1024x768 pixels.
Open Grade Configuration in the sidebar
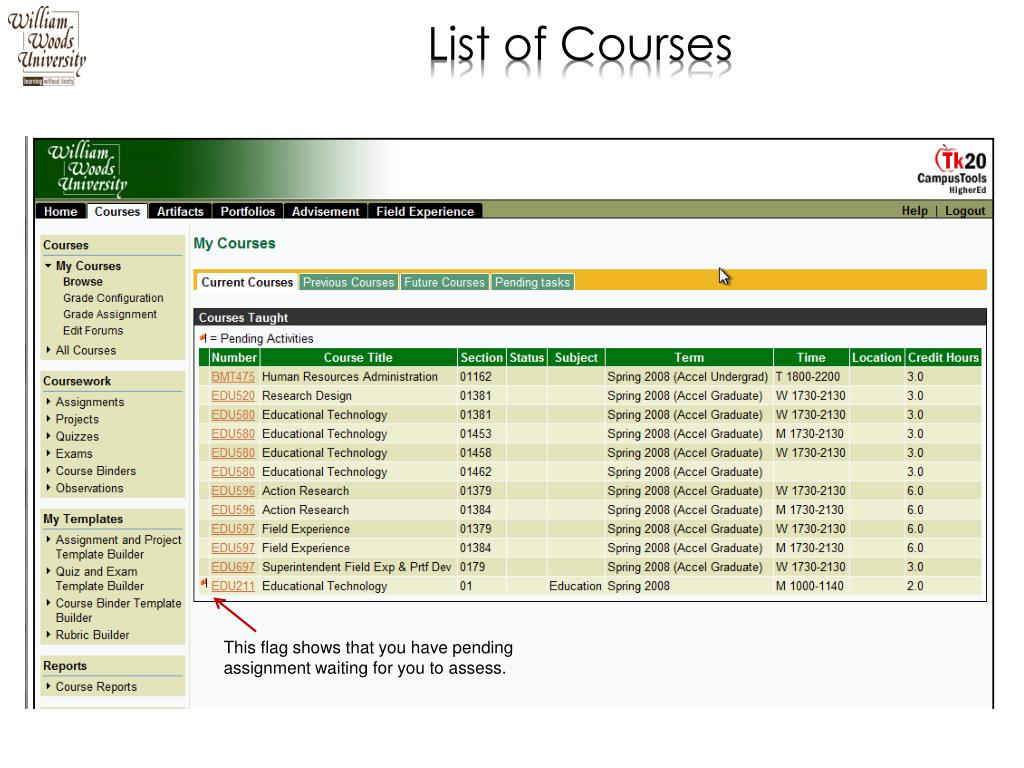[x=113, y=298]
